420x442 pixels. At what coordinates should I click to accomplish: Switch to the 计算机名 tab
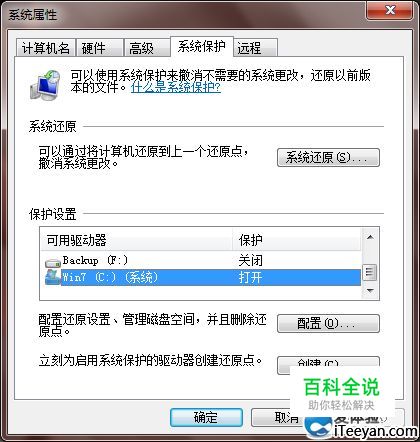(x=46, y=48)
